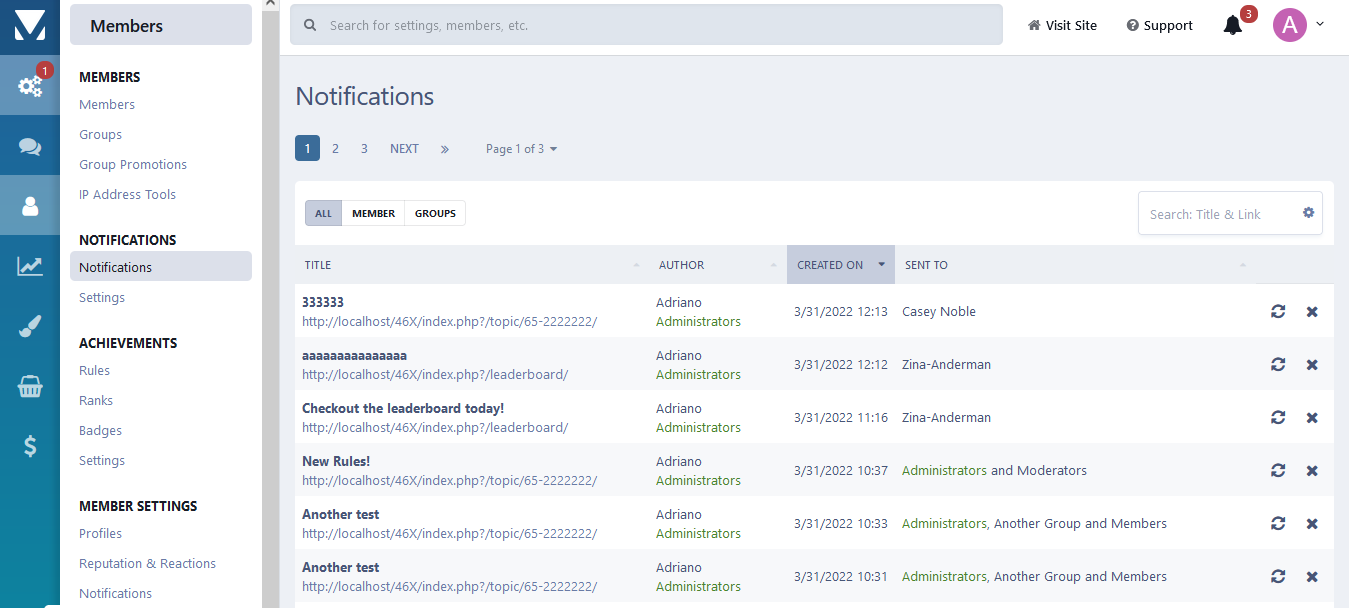This screenshot has height=608, width=1349.
Task: Click the table search gear options icon
Action: pyautogui.click(x=1308, y=213)
